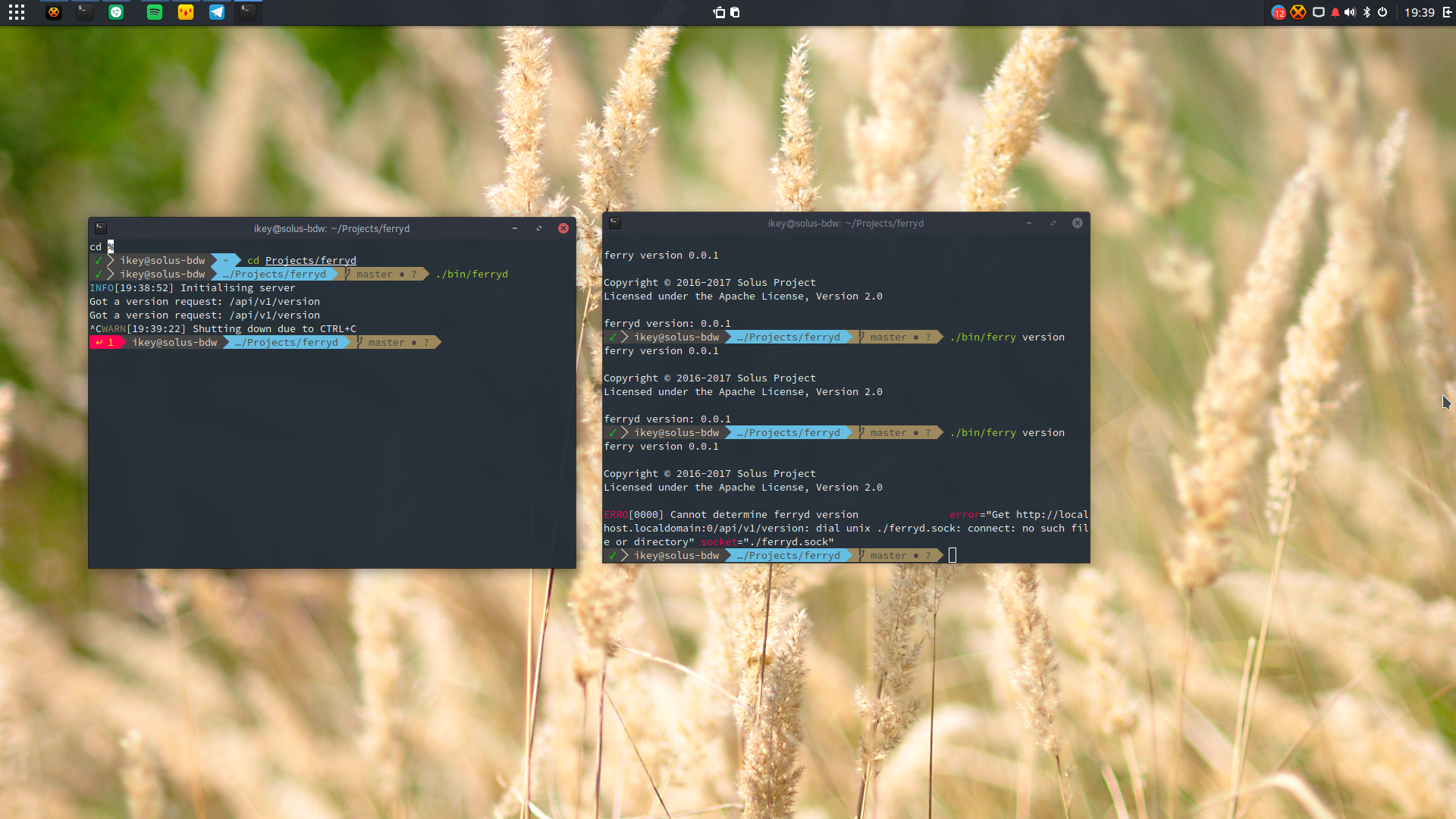The image size is (1456, 819).
Task: Click the 'socket="./ferryd.sock"' text
Action: (x=767, y=542)
